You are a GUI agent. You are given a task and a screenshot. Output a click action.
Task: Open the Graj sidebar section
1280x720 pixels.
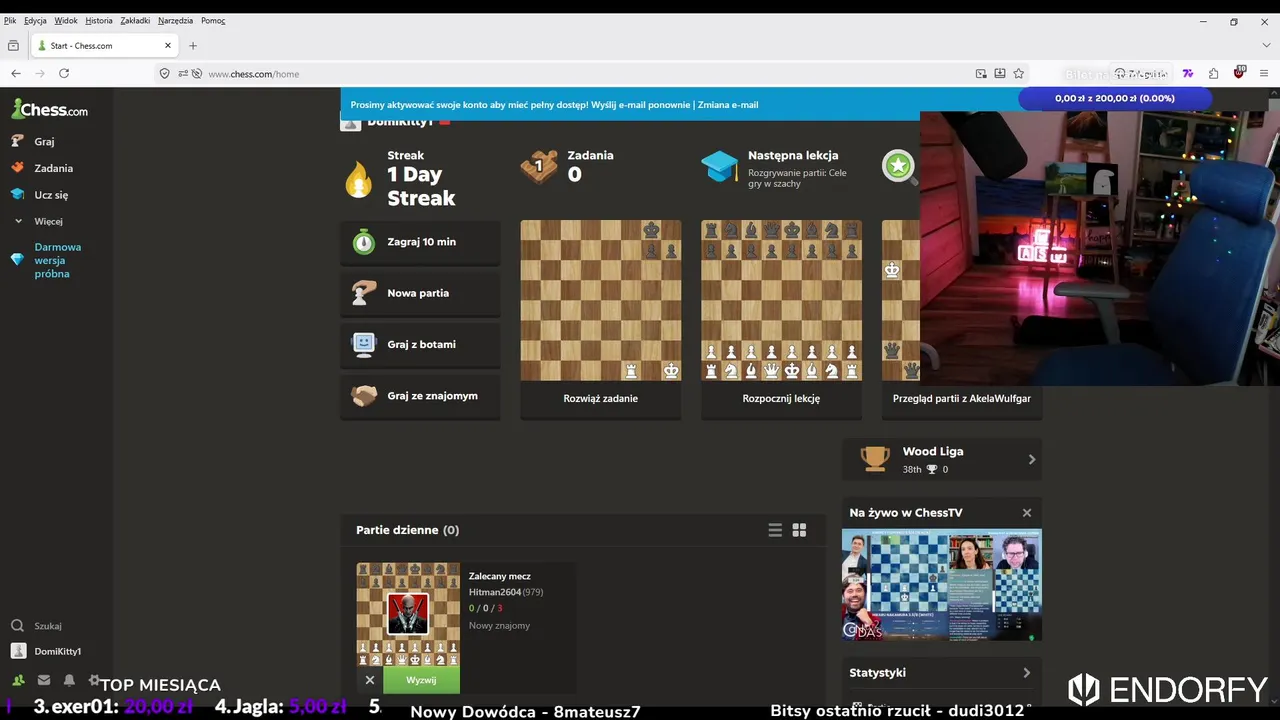point(44,142)
